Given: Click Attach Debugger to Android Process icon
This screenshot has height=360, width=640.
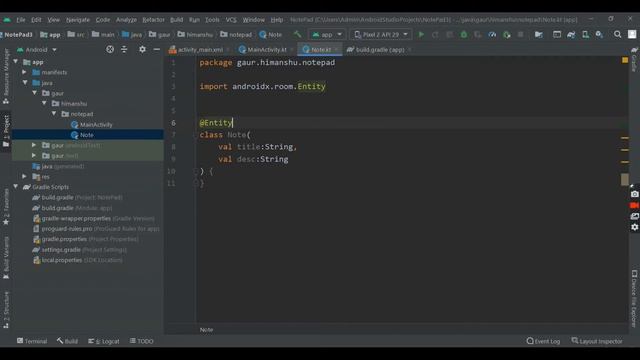Looking at the screenshot, I should tap(507, 35).
